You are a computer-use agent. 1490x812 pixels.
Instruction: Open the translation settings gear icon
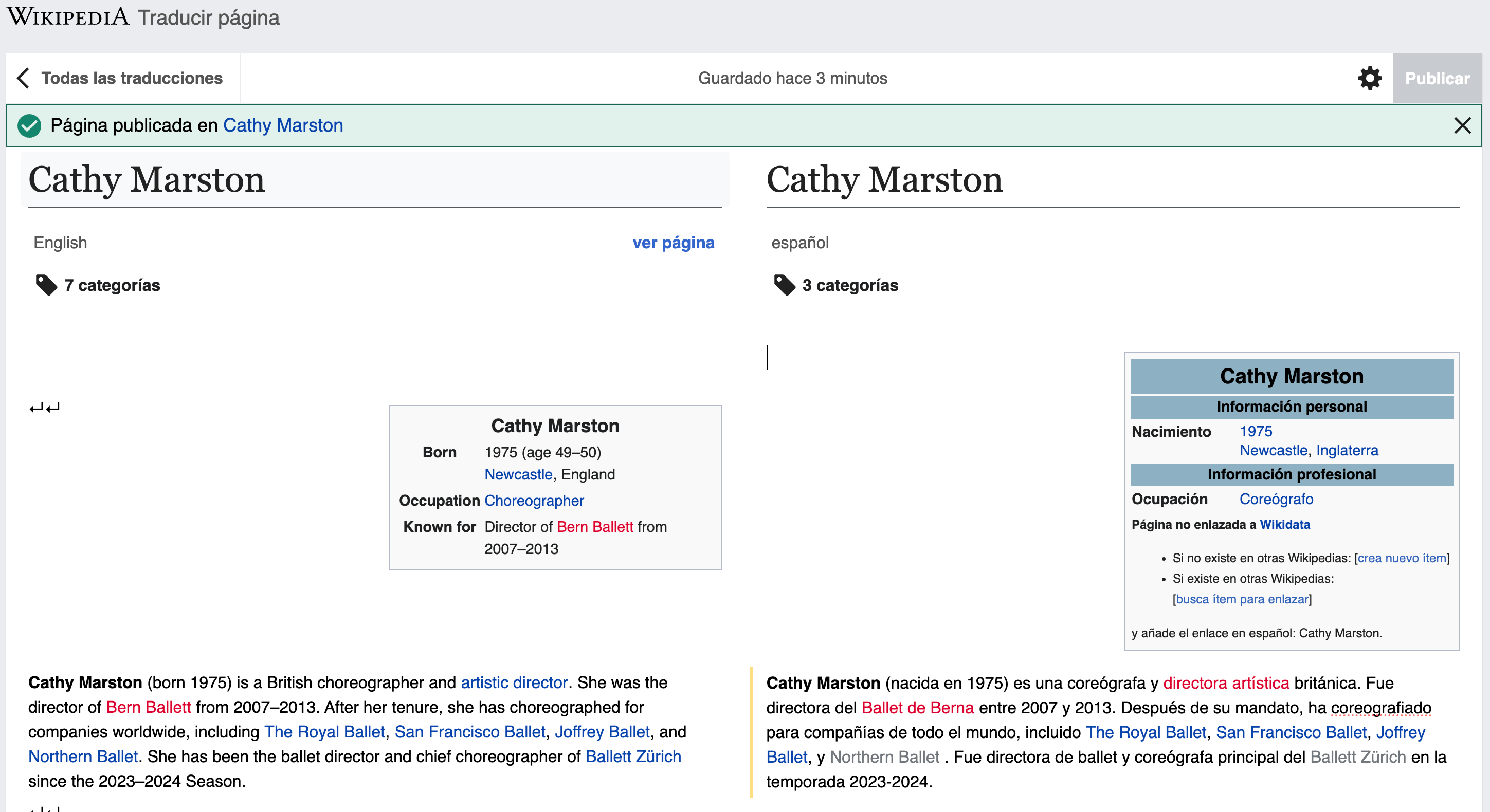pos(1369,78)
